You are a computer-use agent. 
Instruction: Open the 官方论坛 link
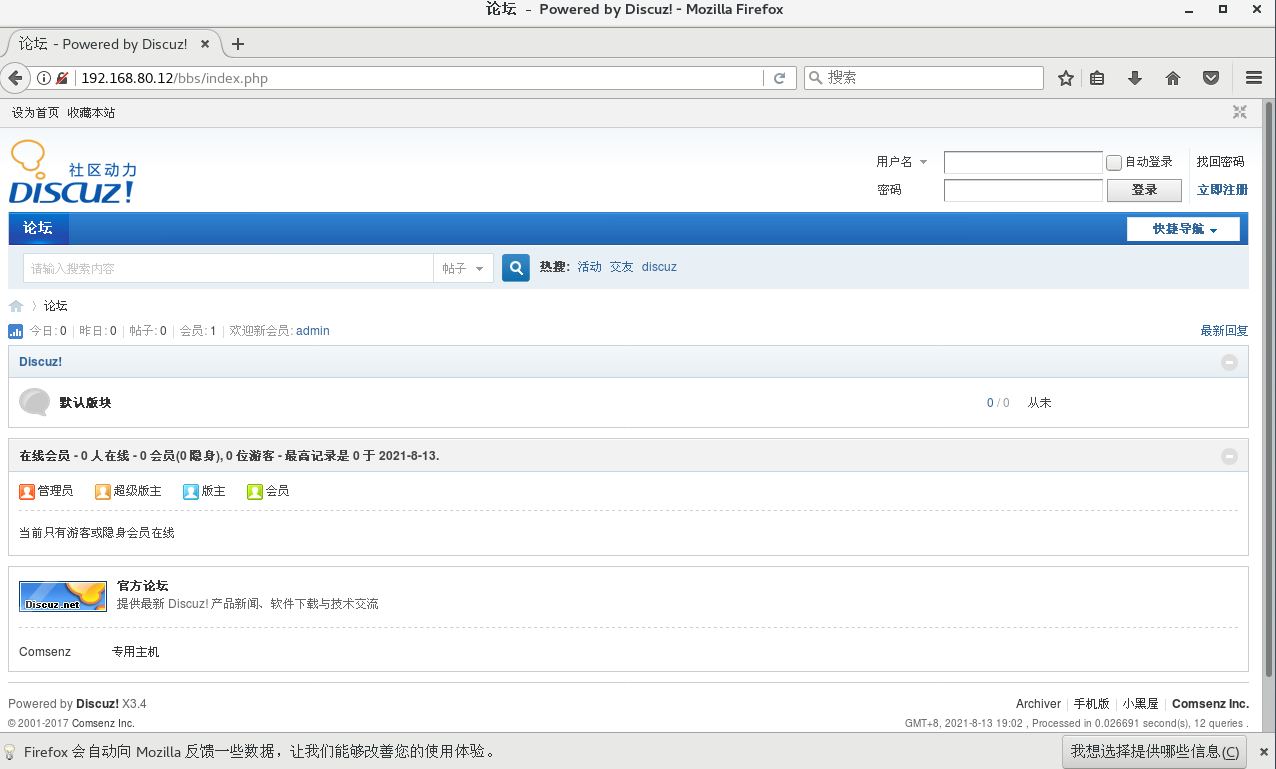point(142,586)
